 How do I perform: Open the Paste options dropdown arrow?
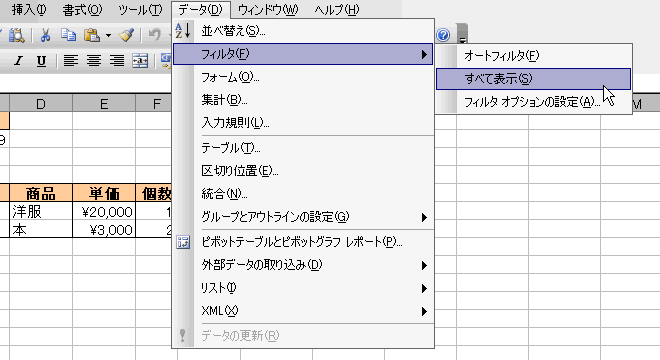108,35
